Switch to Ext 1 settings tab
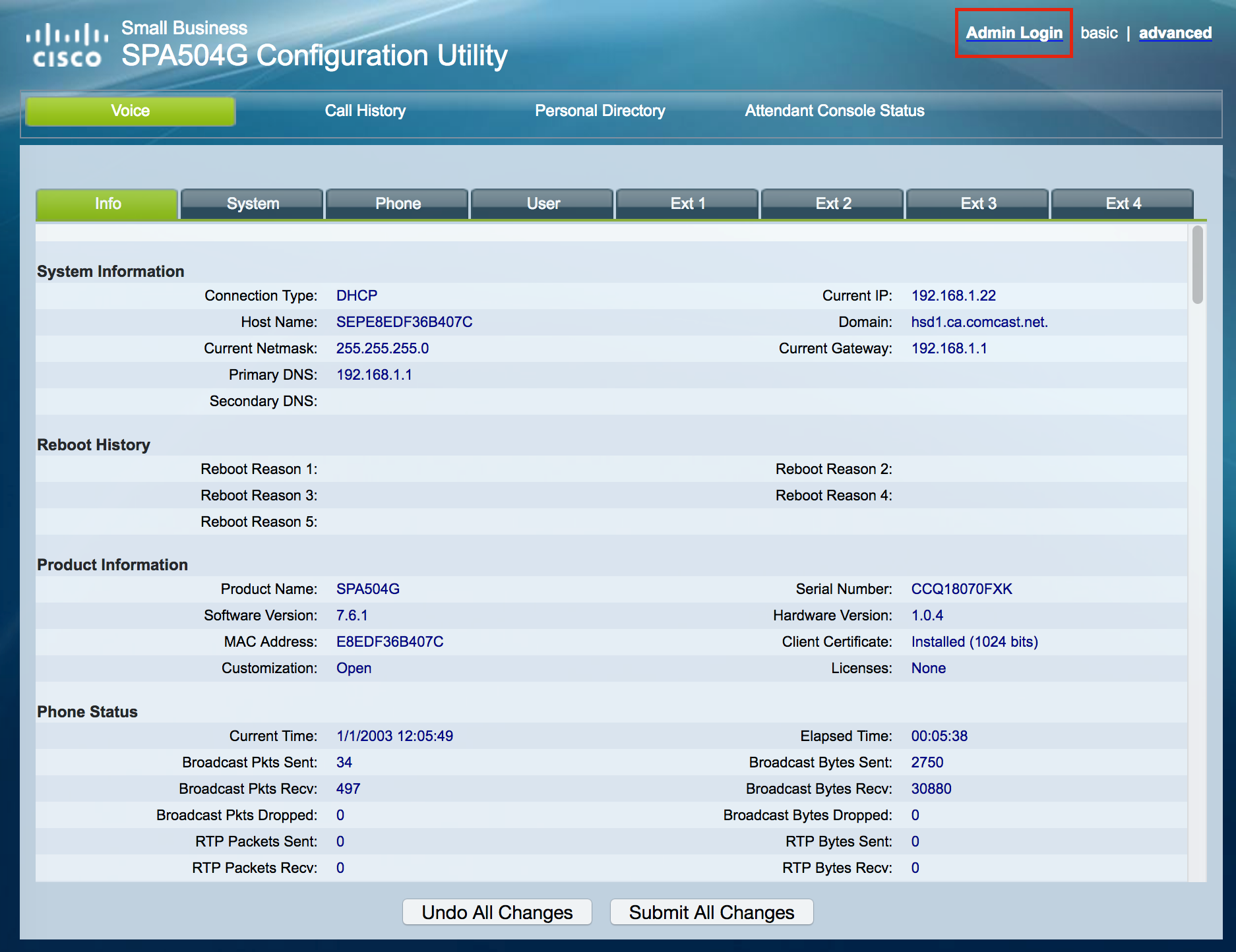The image size is (1236, 952). pyautogui.click(x=688, y=204)
